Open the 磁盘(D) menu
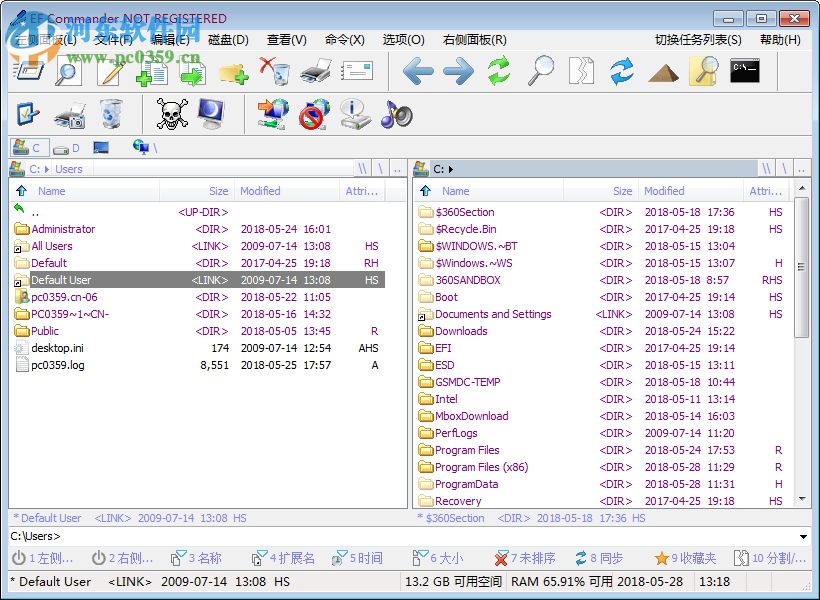 point(228,40)
